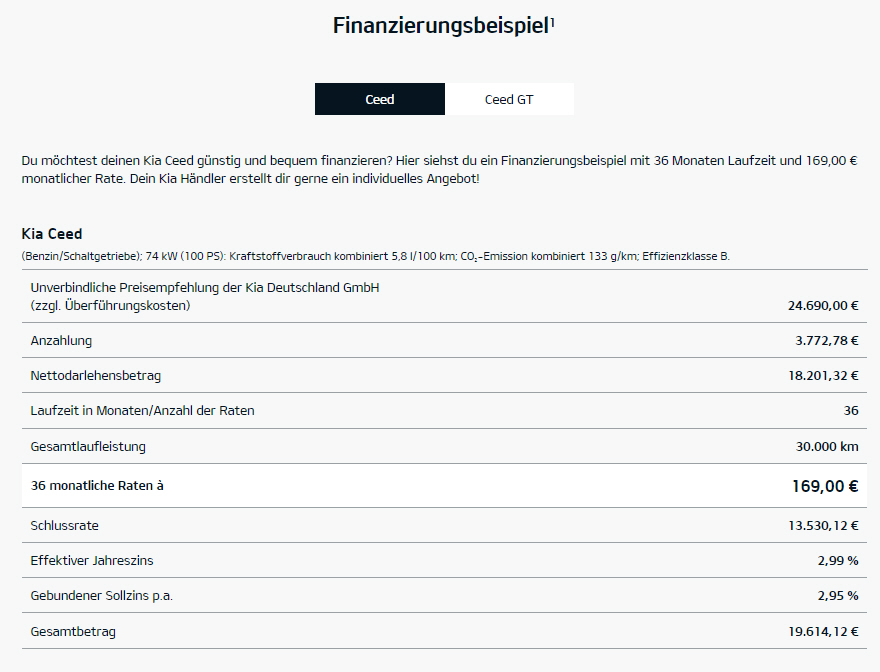This screenshot has width=880, height=672.
Task: Select the Ceed tab
Action: 380,99
